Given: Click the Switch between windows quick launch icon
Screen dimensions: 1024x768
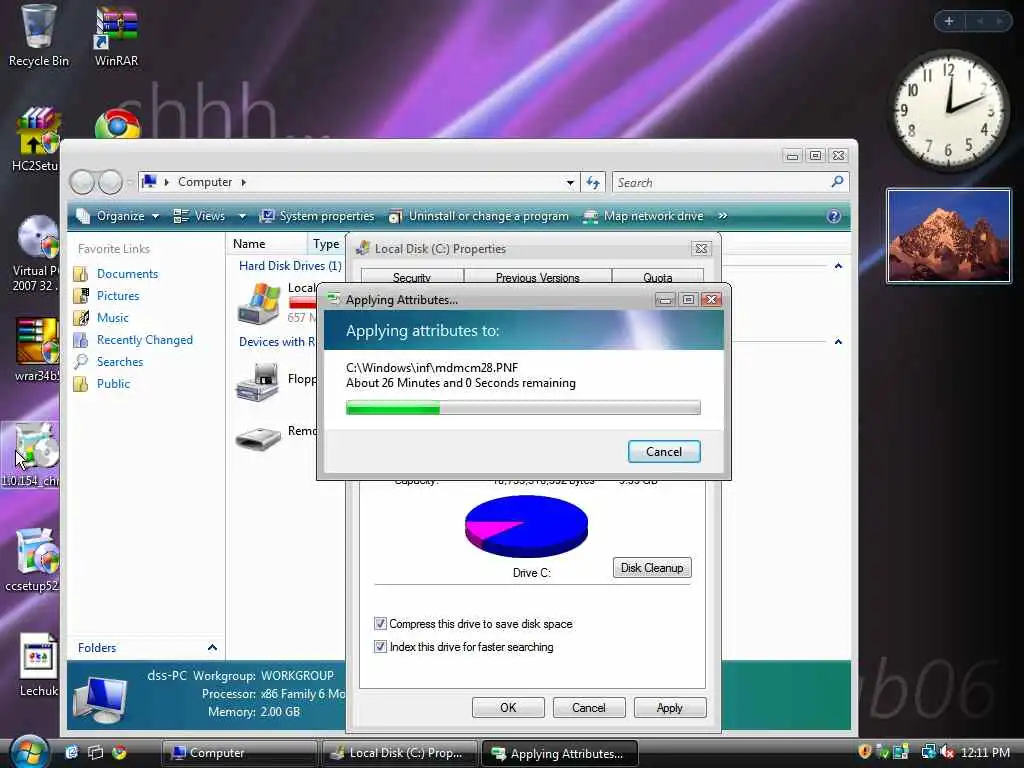Looking at the screenshot, I should [x=95, y=752].
